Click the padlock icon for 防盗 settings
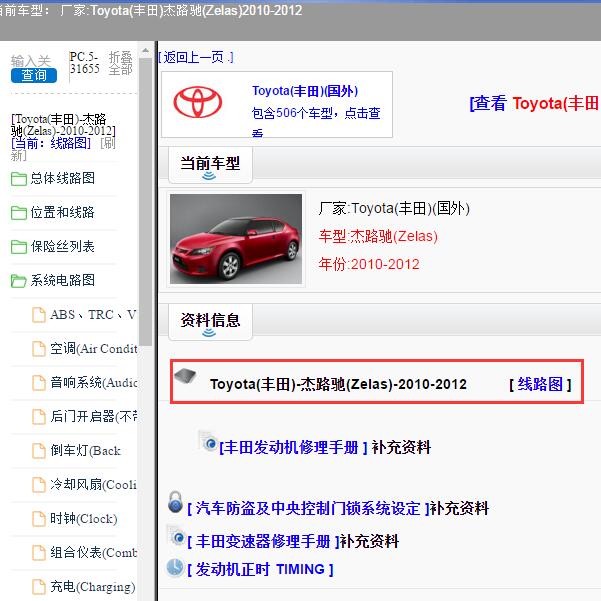The image size is (601, 601). [176, 502]
